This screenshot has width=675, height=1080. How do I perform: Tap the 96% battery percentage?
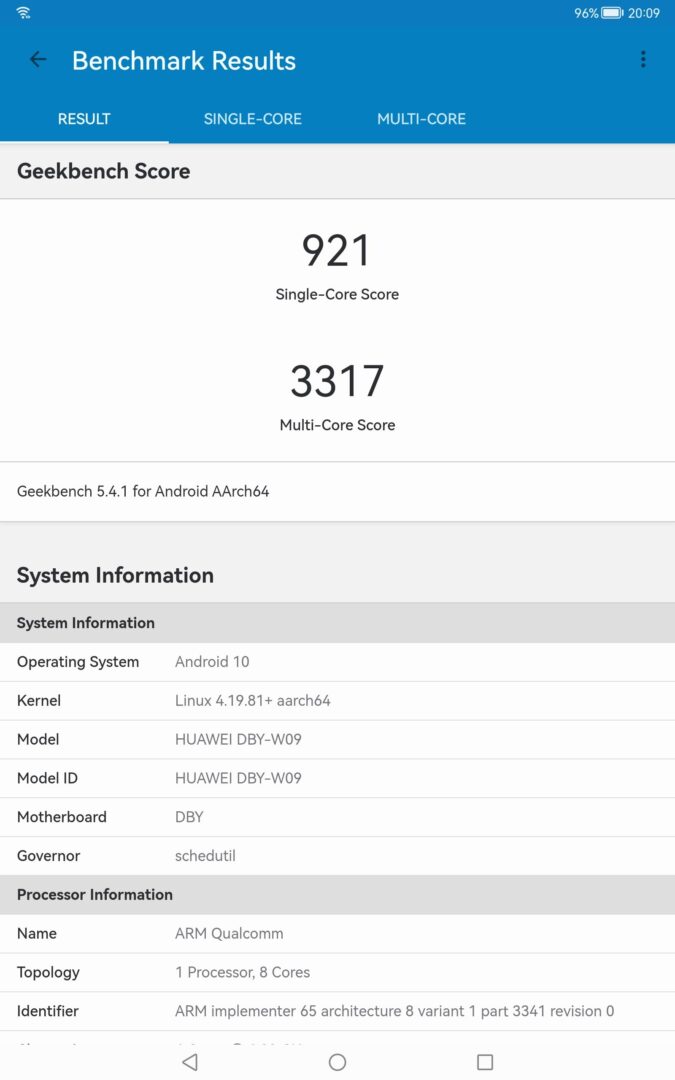pos(586,13)
